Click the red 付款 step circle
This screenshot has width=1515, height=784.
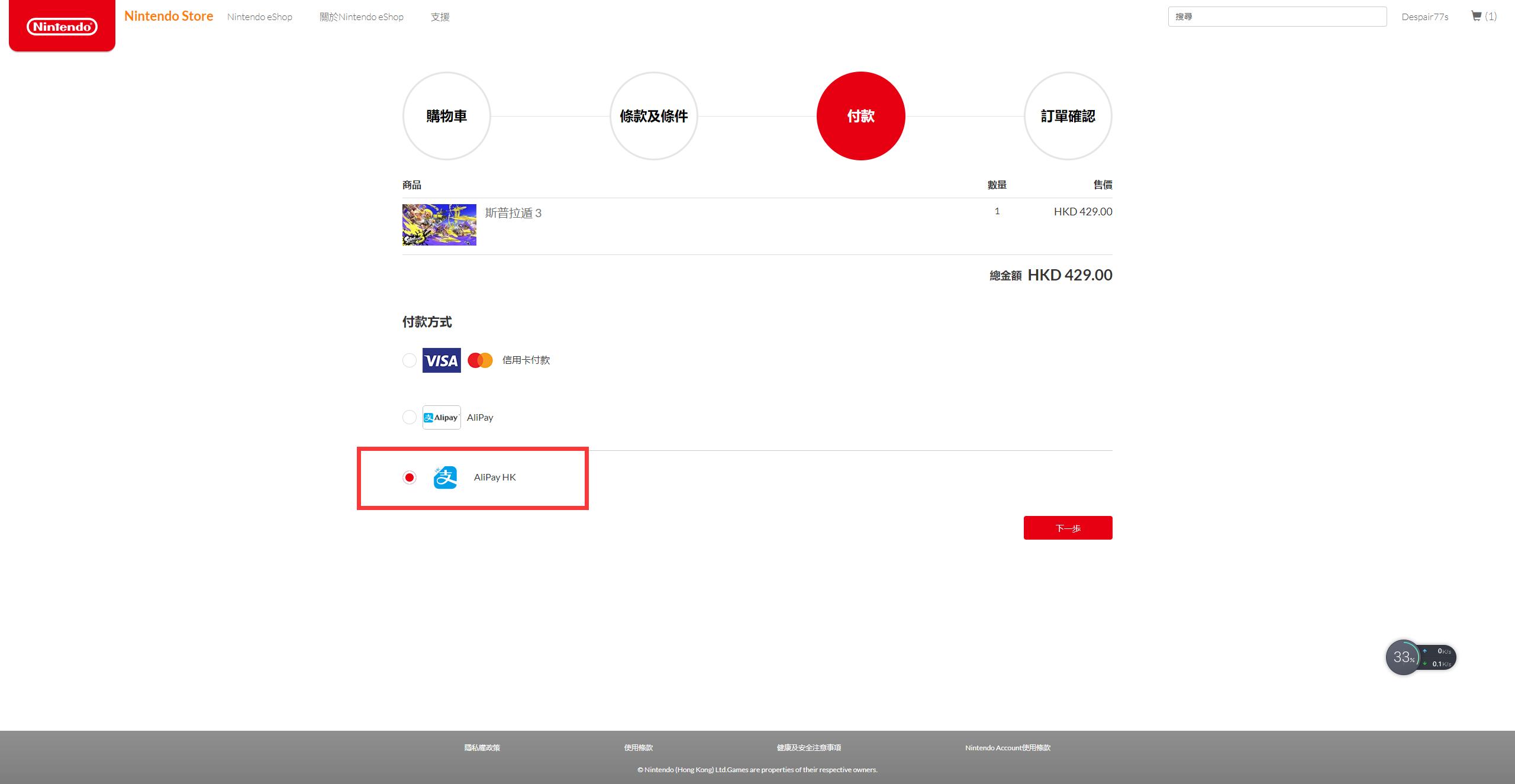[861, 116]
